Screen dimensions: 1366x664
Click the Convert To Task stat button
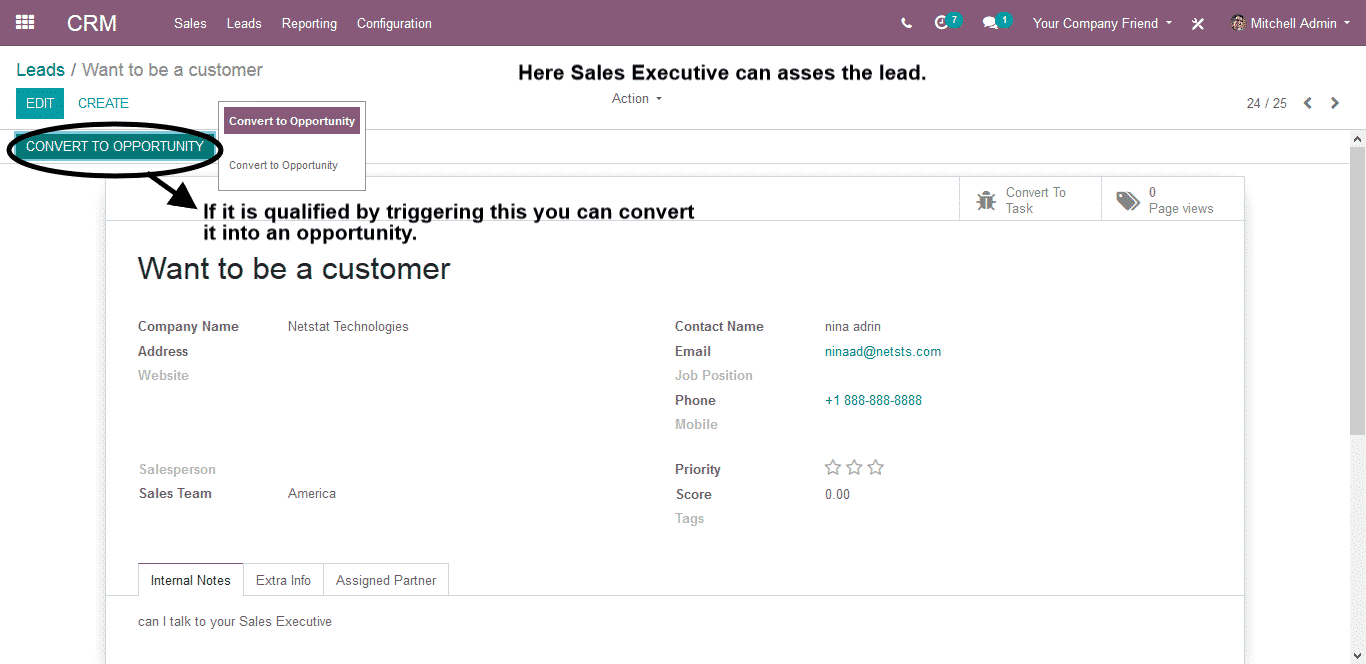[1030, 200]
